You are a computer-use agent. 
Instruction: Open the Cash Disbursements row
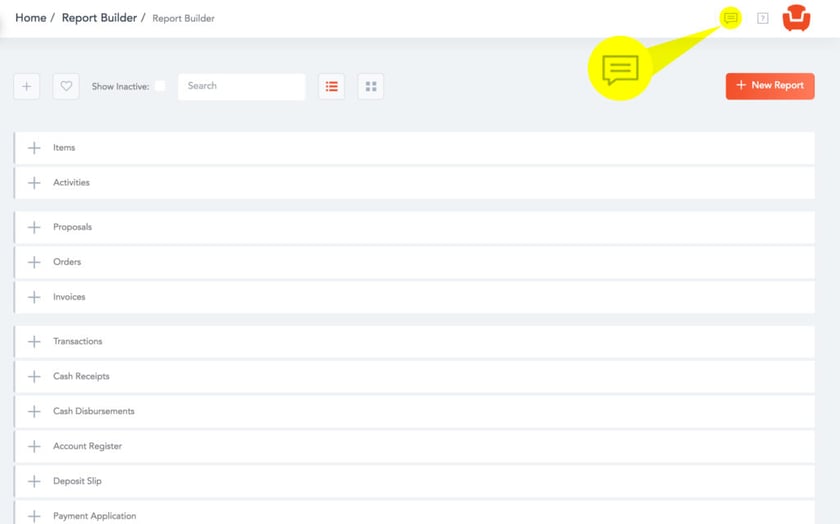click(x=94, y=411)
